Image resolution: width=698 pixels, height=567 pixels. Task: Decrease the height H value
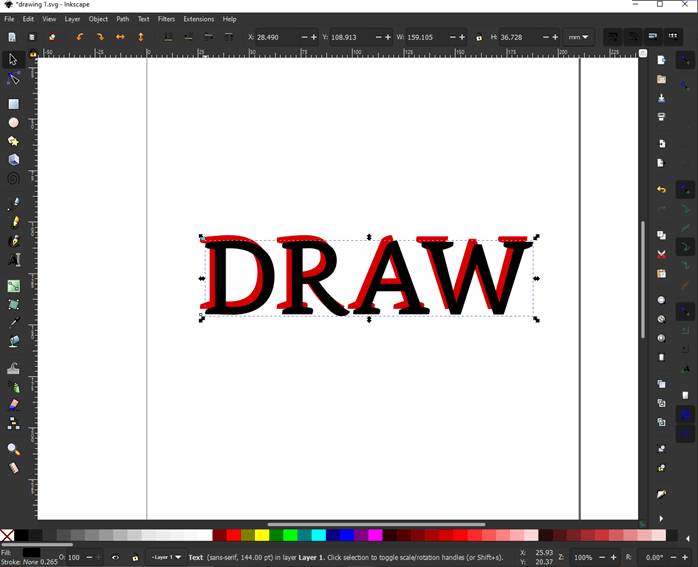tap(546, 37)
